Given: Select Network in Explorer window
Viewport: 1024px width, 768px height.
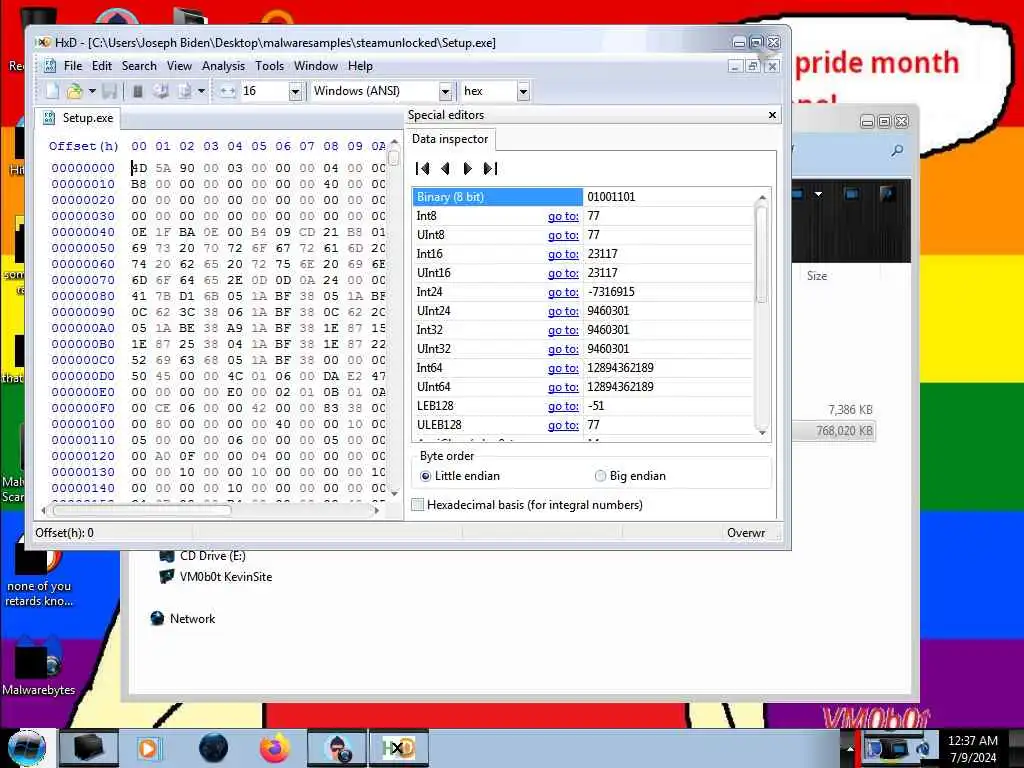Looking at the screenshot, I should point(183,618).
